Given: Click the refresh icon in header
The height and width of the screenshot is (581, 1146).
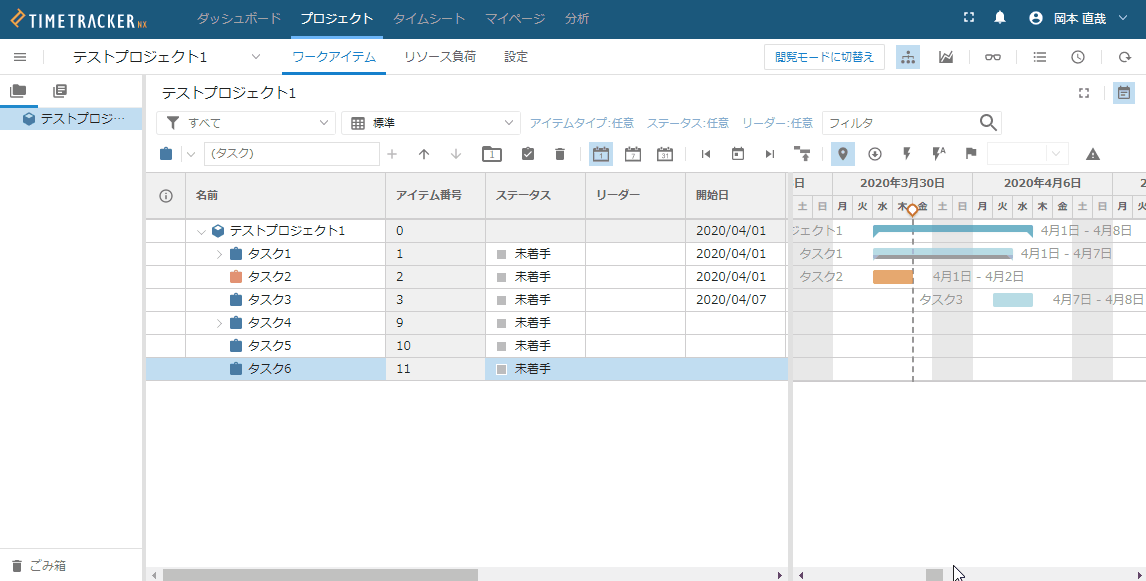Looking at the screenshot, I should click(x=1124, y=57).
